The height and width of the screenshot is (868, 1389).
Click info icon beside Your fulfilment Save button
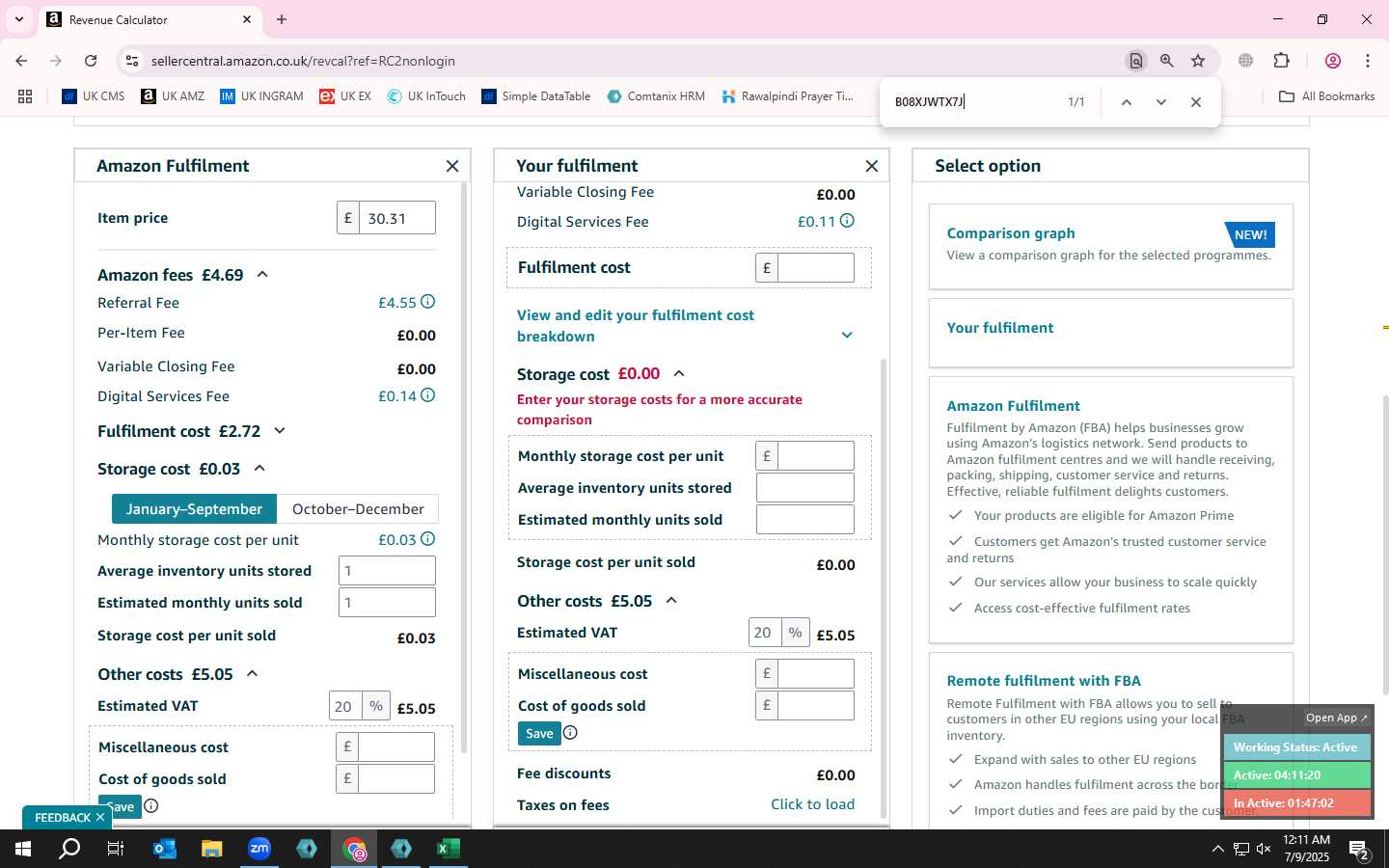(x=570, y=733)
